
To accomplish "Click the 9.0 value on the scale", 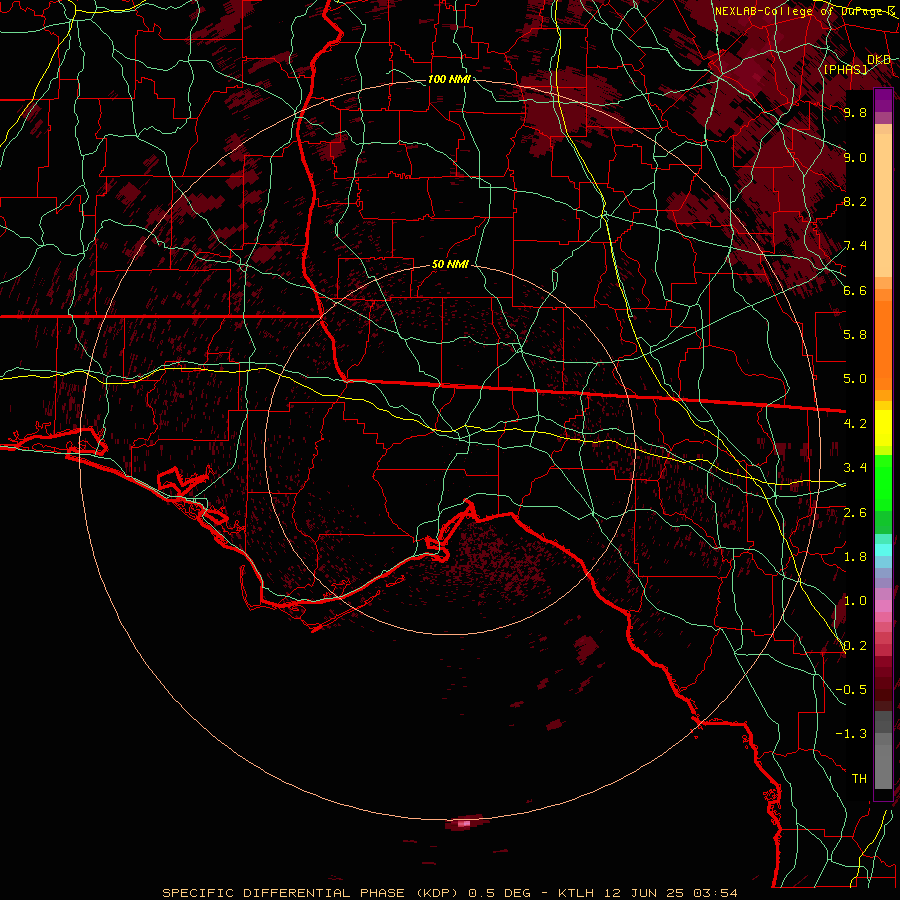I will 855,157.
